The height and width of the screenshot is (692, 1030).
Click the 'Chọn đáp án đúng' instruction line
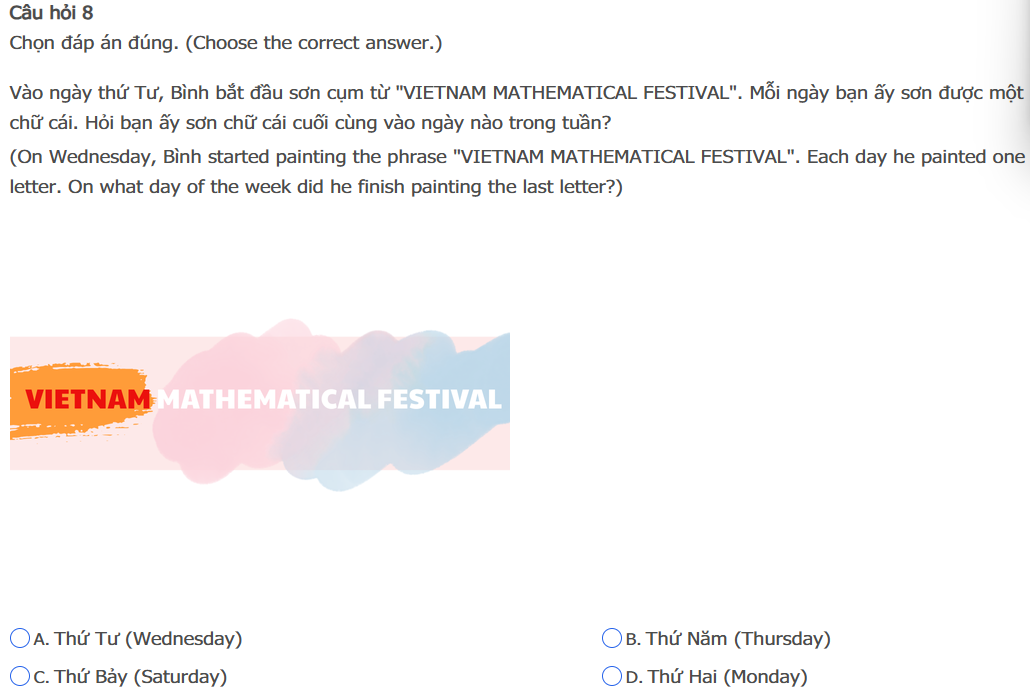tap(225, 43)
